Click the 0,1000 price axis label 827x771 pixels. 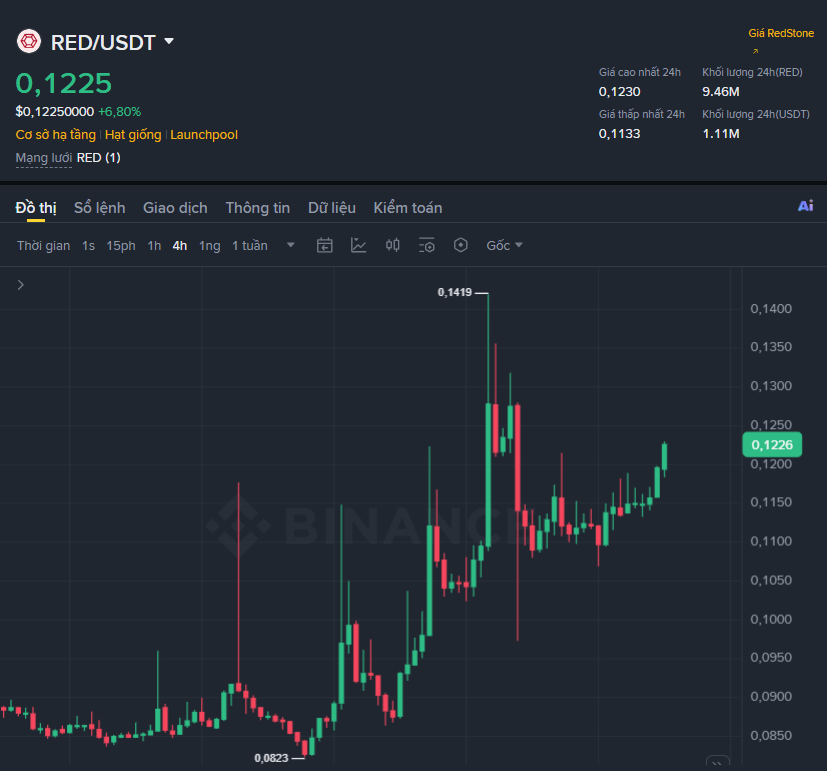(x=771, y=619)
